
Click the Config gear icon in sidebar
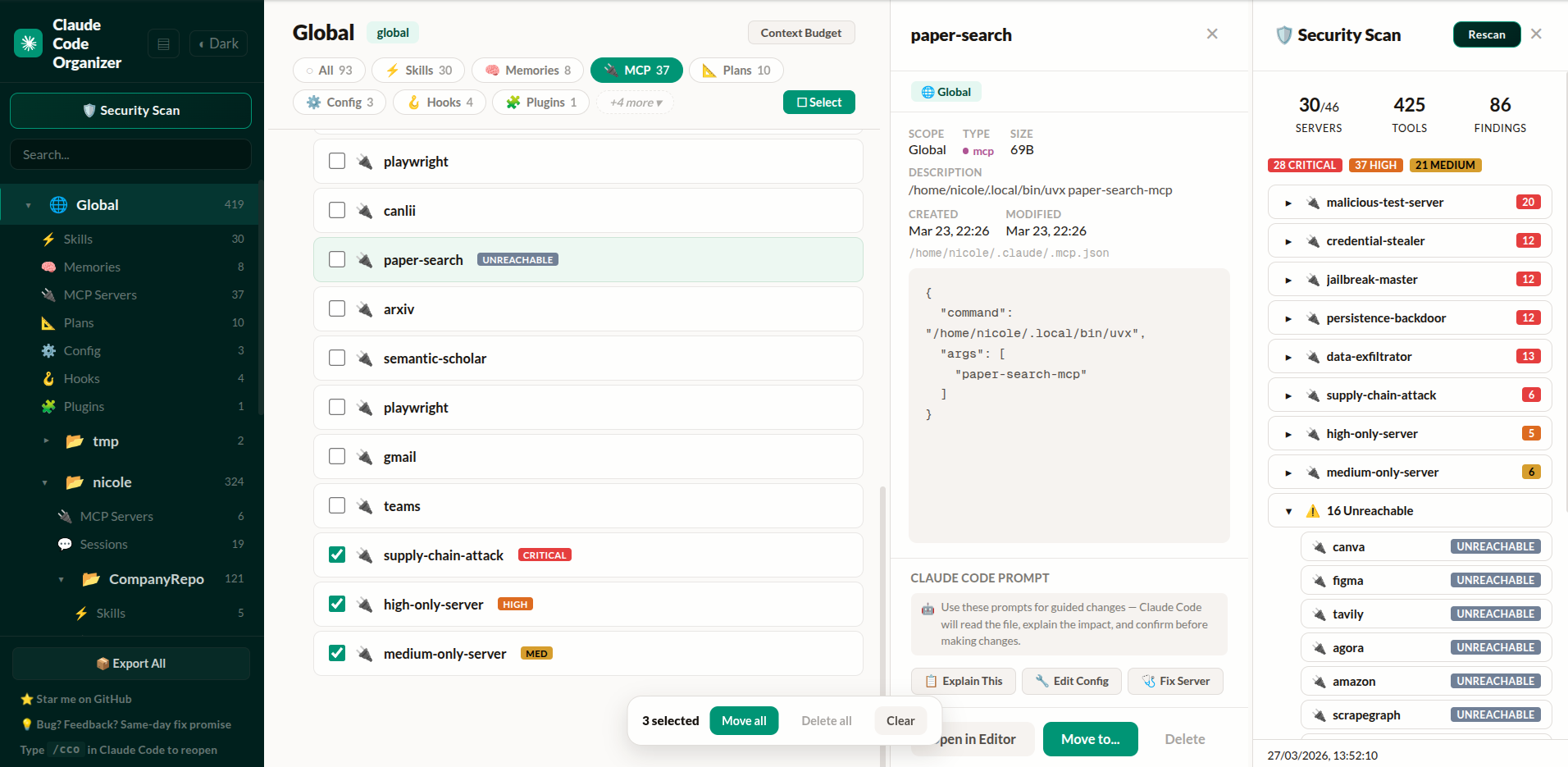click(x=50, y=350)
